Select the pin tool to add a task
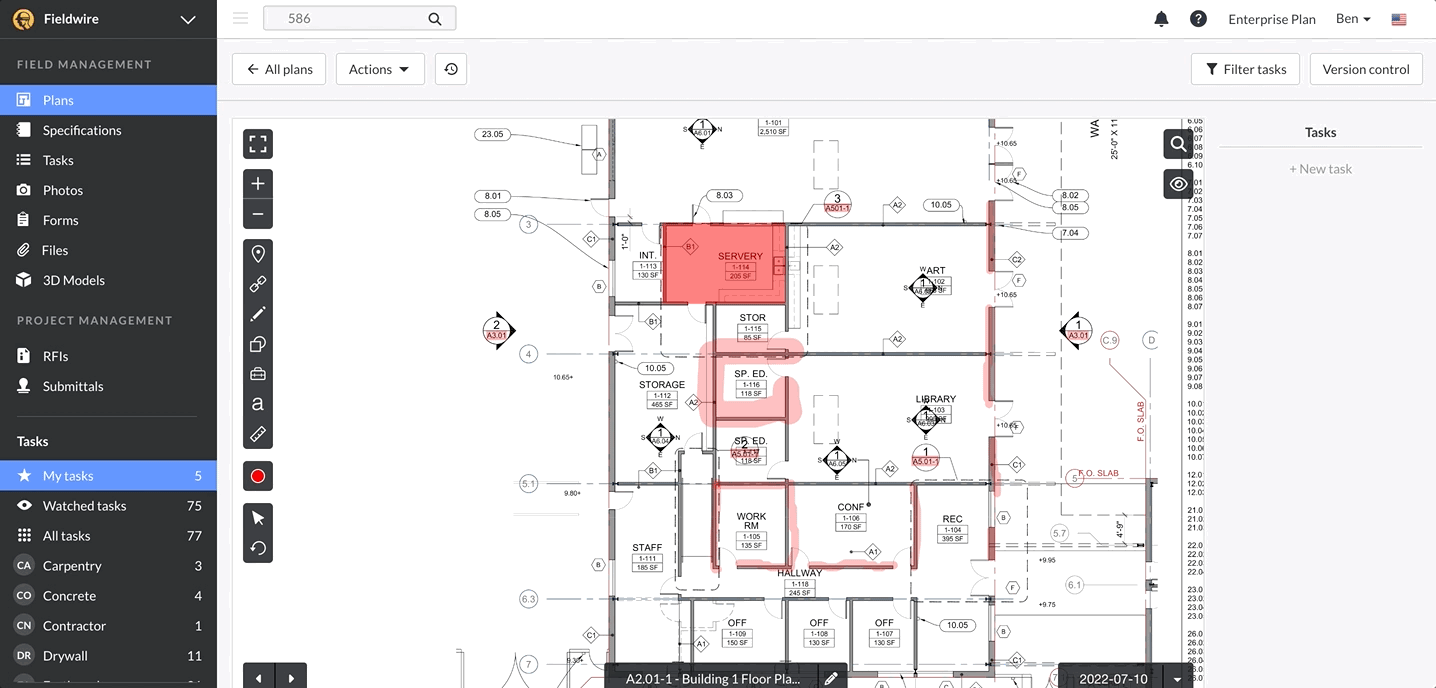Viewport: 1436px width, 688px height. pyautogui.click(x=257, y=253)
